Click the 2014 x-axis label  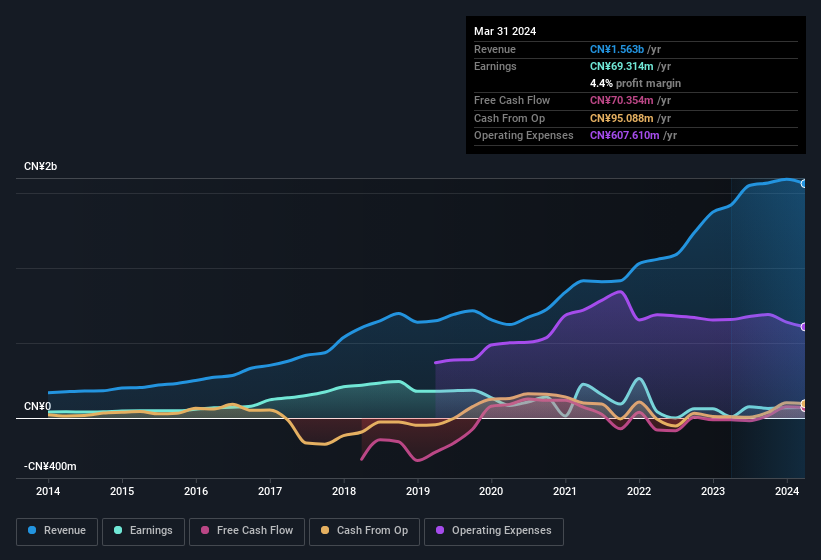48,491
